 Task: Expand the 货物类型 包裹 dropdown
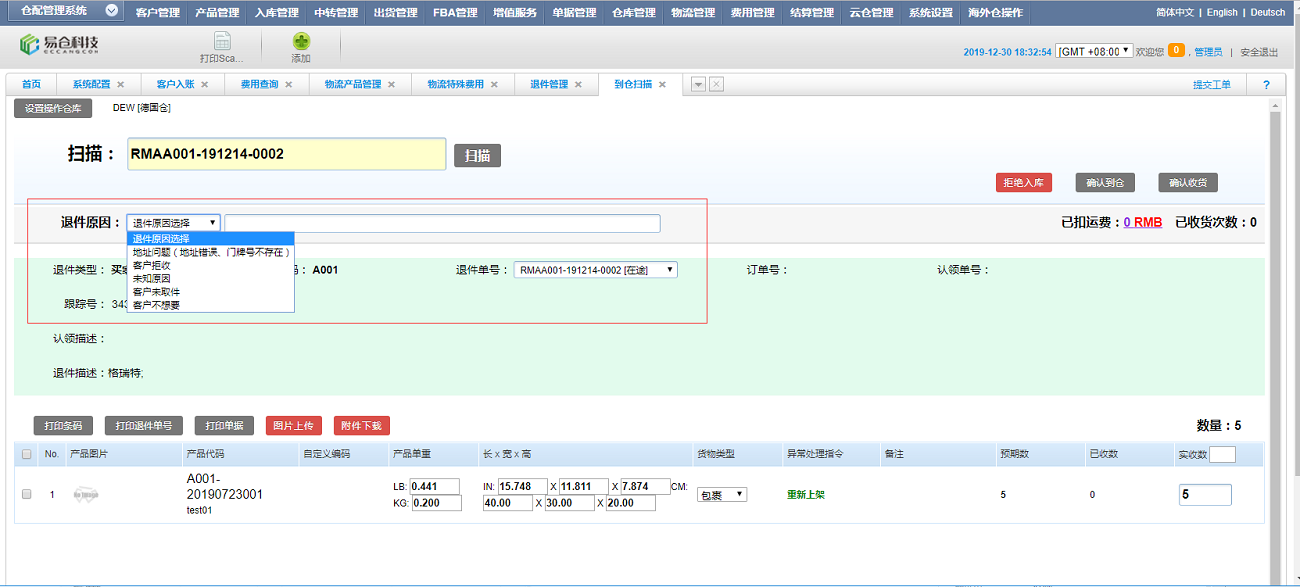pos(721,494)
